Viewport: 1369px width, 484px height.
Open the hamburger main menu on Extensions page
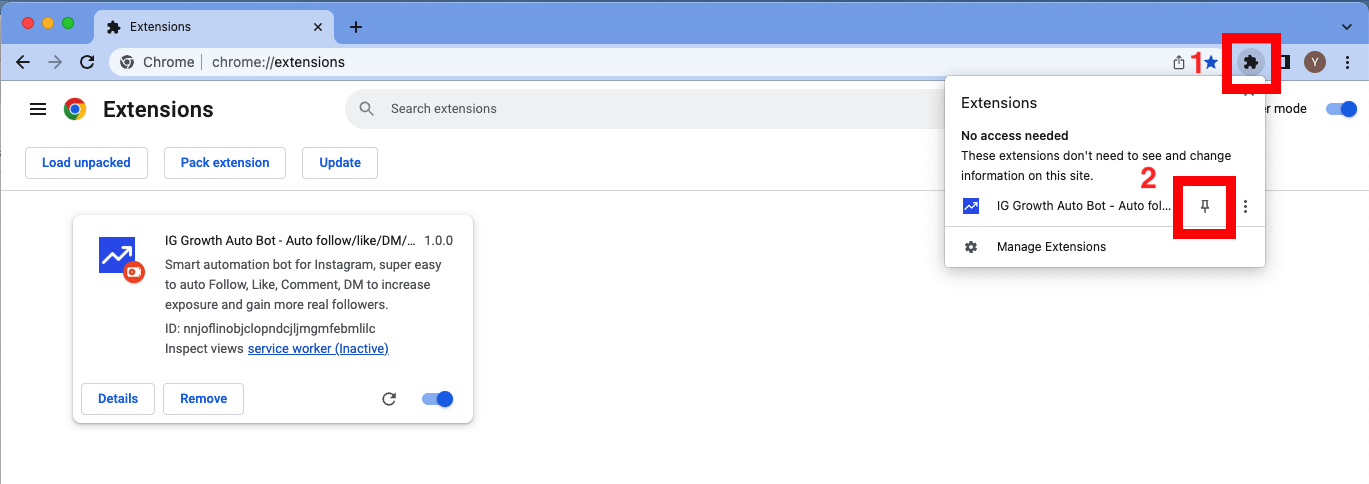(x=38, y=109)
